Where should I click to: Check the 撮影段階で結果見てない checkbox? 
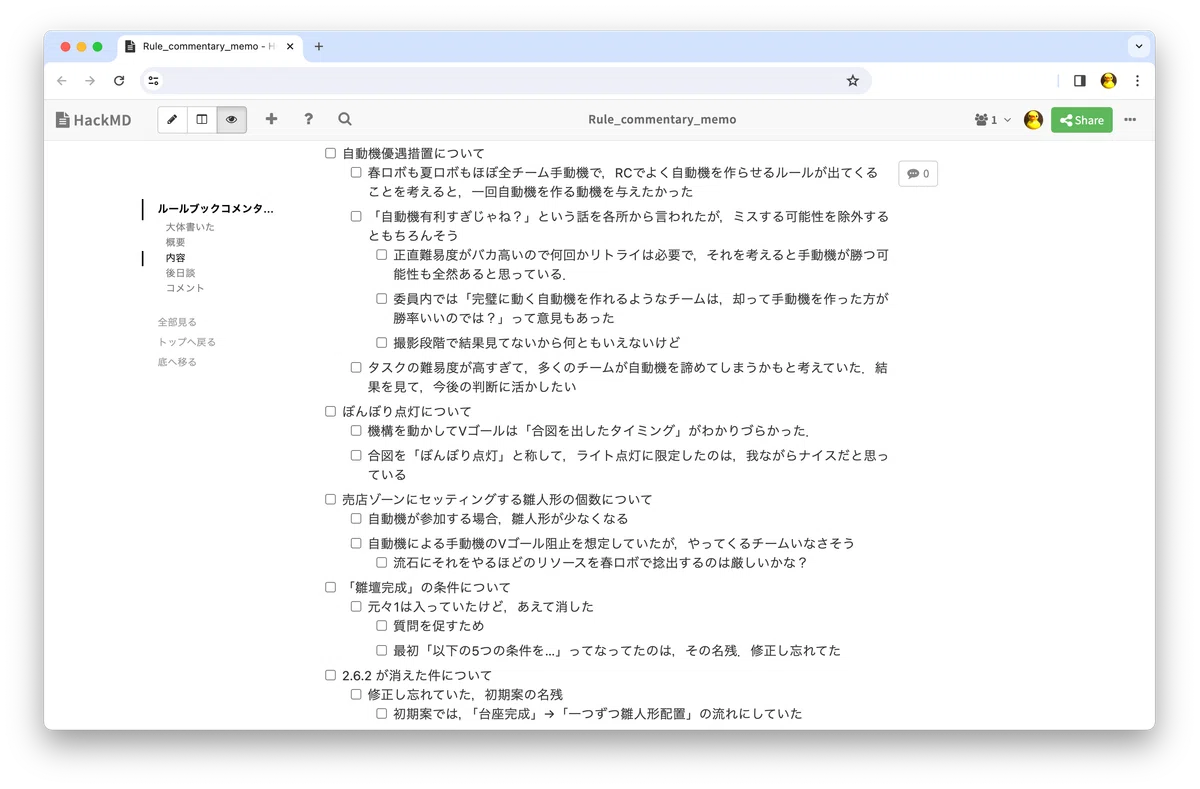pyautogui.click(x=382, y=342)
